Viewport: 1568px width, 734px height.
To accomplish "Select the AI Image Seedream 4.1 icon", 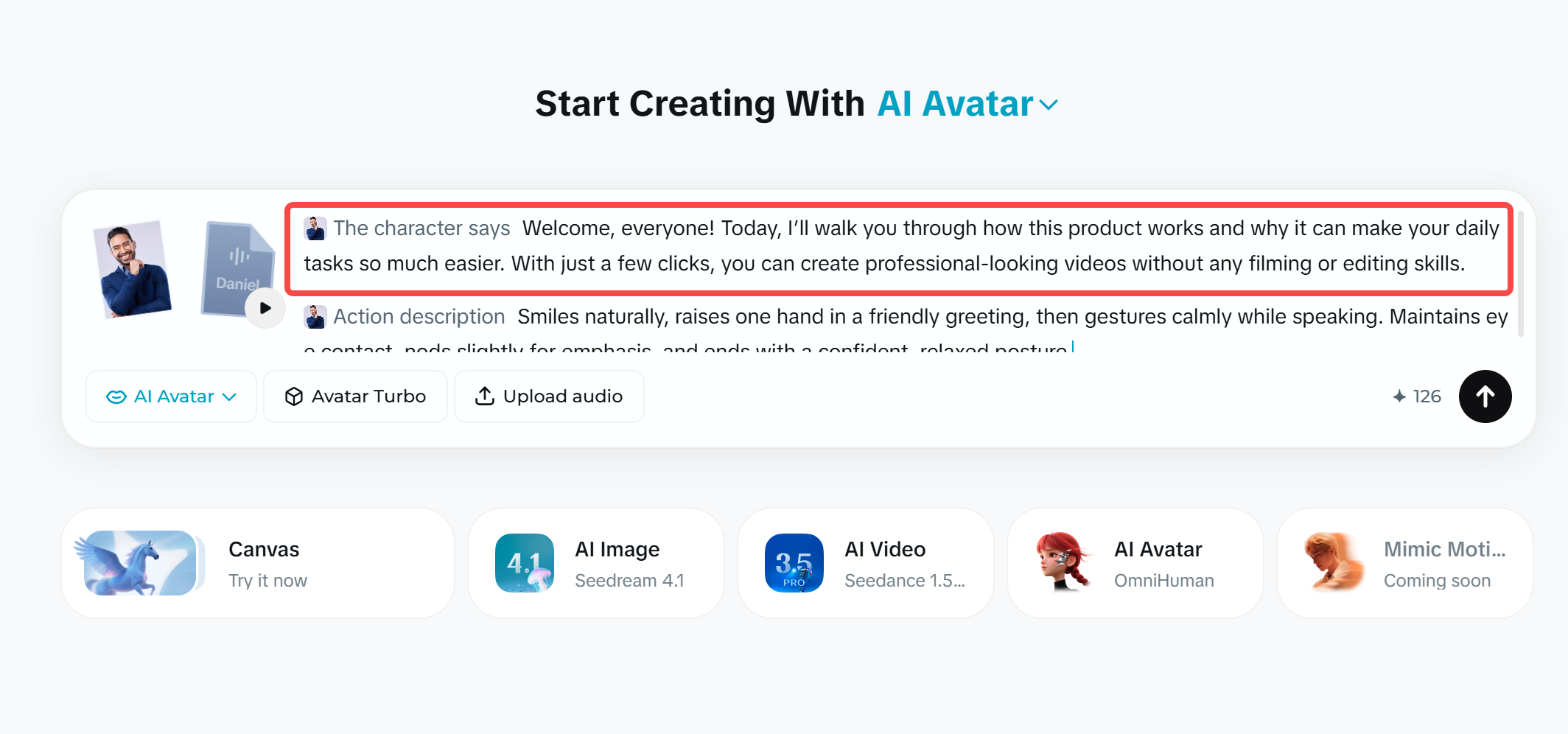I will (x=525, y=563).
